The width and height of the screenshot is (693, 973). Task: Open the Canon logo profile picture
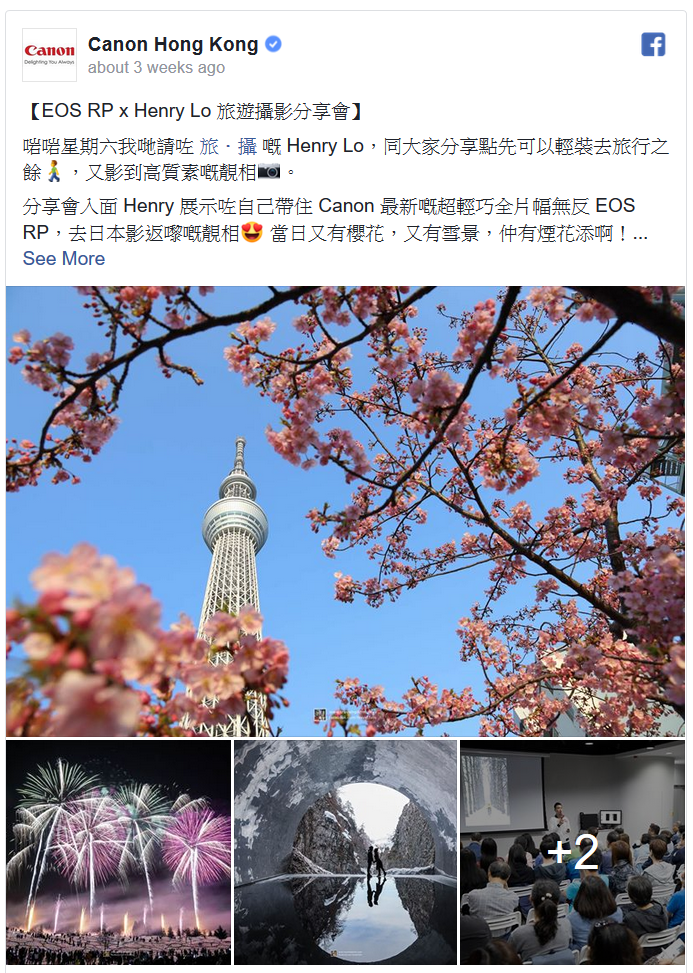click(50, 55)
